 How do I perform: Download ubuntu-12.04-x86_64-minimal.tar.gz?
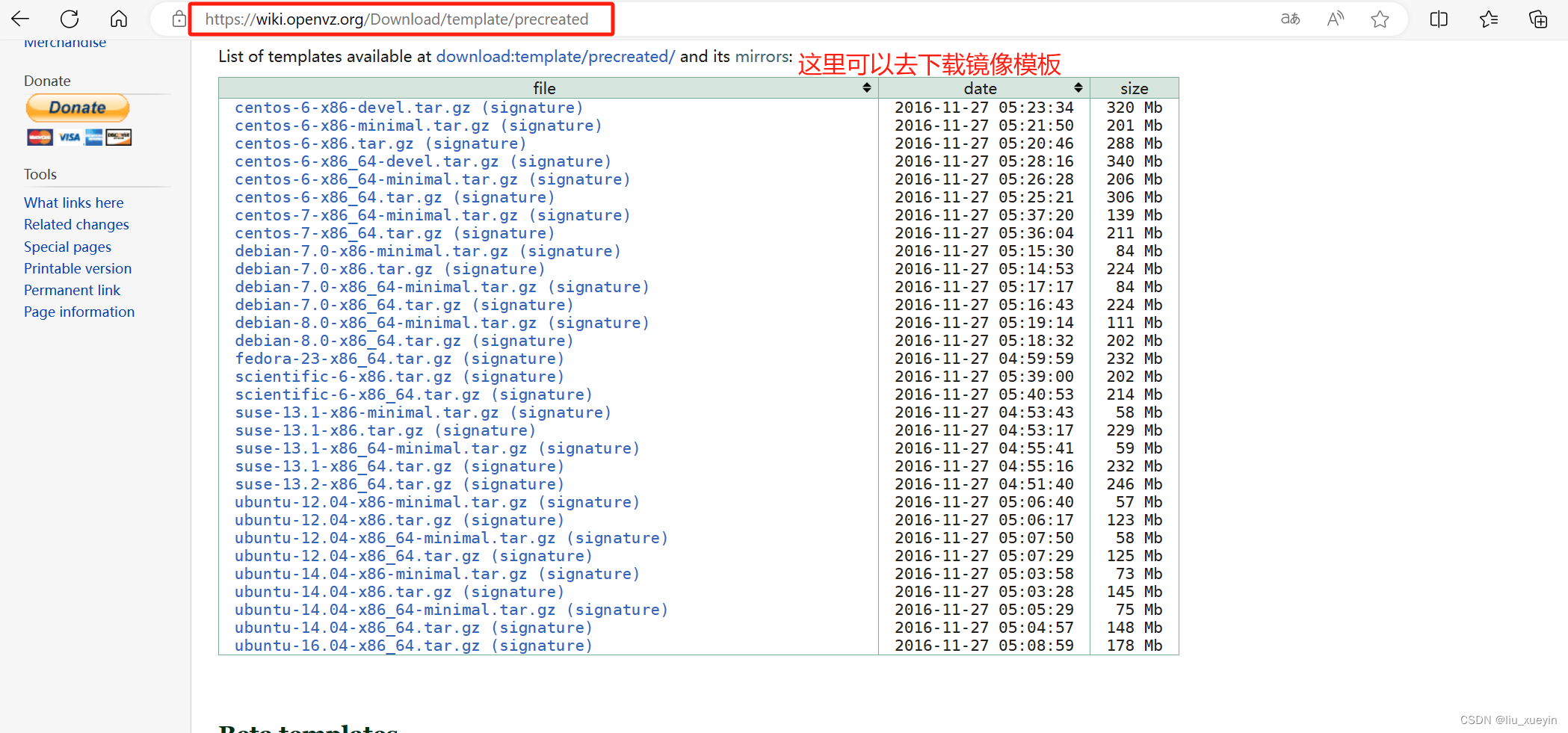point(395,538)
